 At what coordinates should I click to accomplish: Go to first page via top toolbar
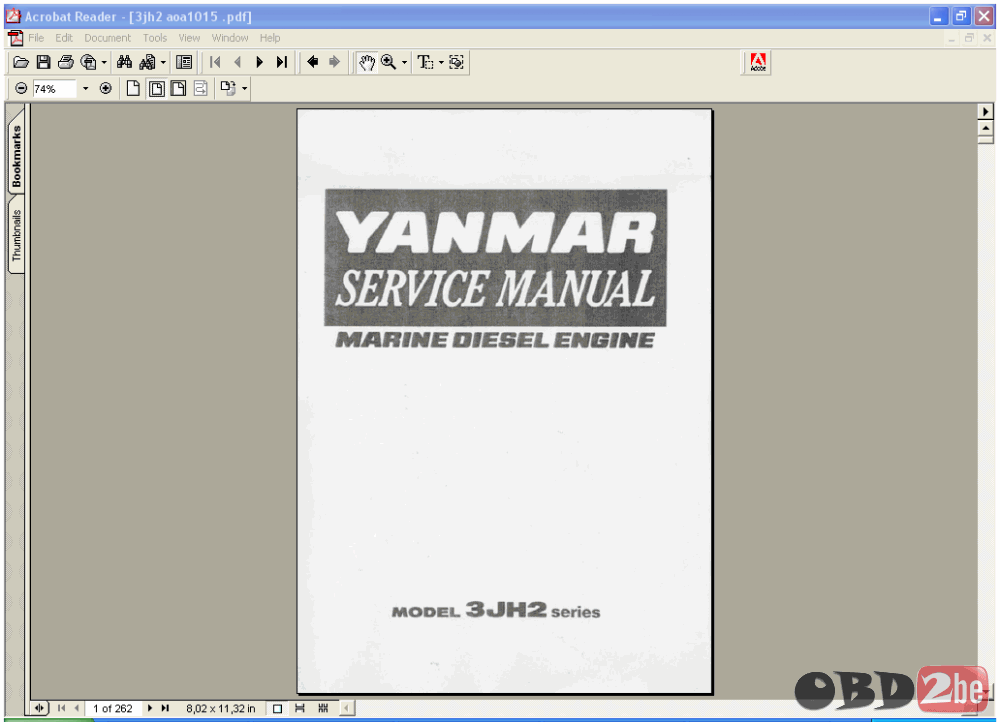point(215,62)
